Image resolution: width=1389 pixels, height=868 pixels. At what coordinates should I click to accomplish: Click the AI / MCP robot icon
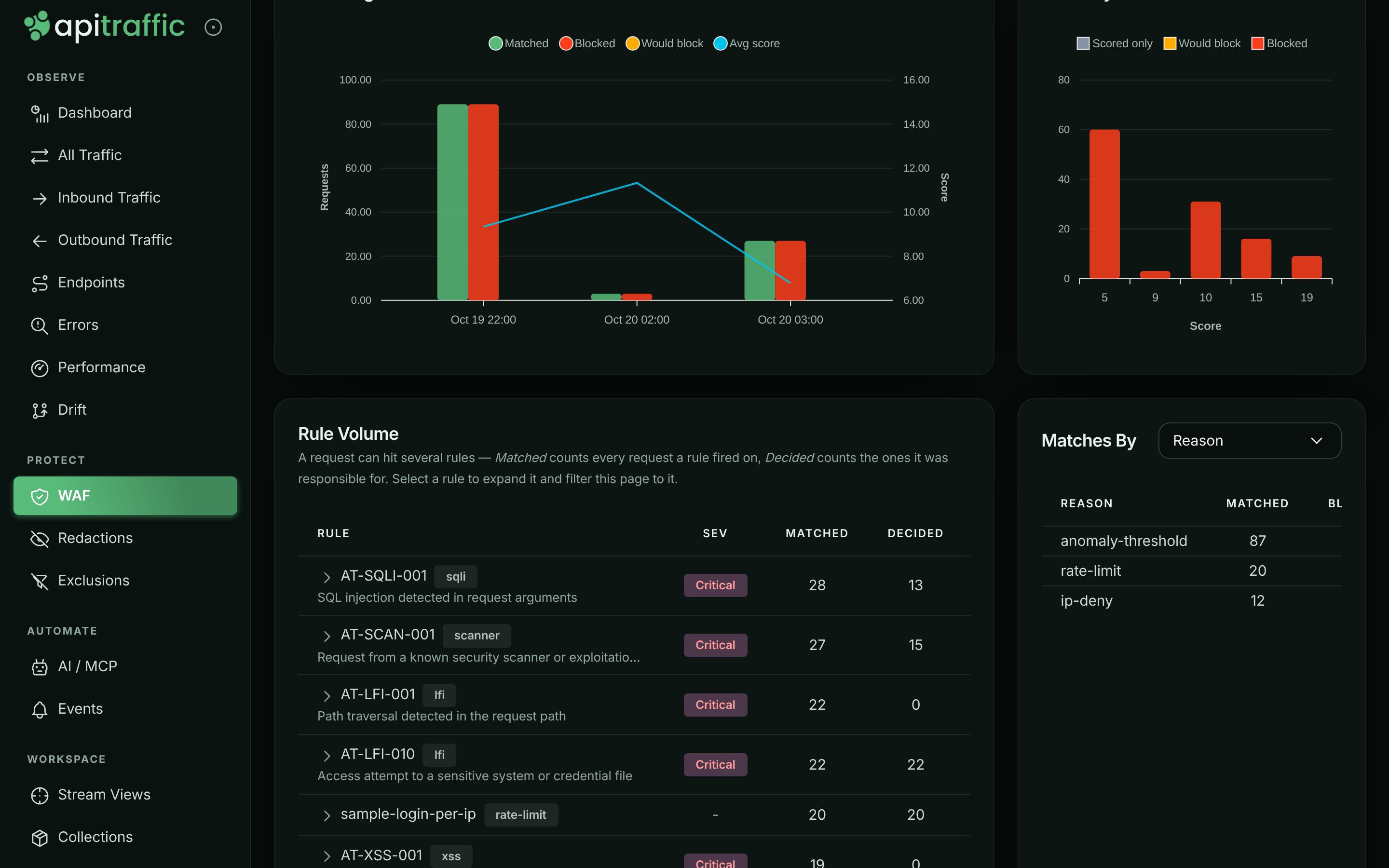point(40,667)
